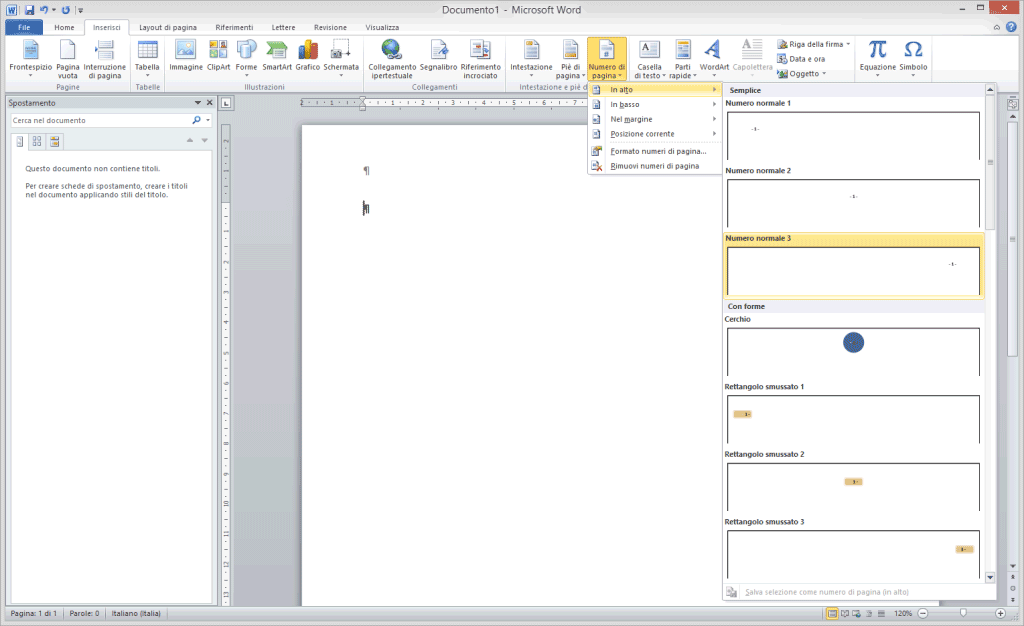Insert WordArt text
The image size is (1024, 626).
point(714,59)
